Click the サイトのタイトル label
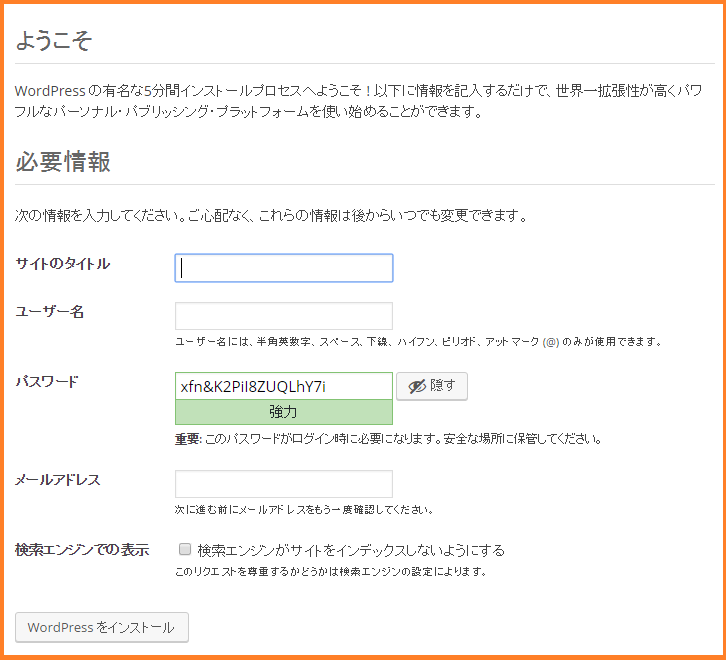726x660 pixels. click(x=63, y=264)
